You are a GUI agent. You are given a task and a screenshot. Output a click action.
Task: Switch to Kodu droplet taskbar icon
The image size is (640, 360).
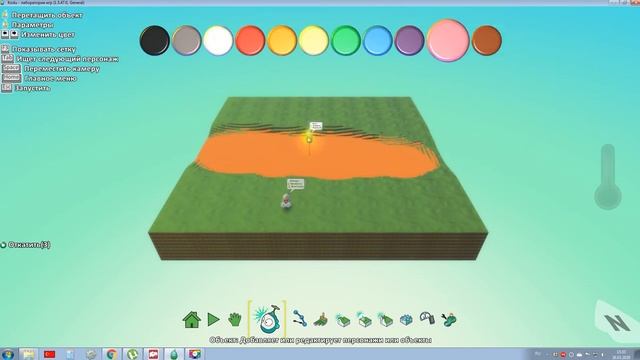click(174, 354)
